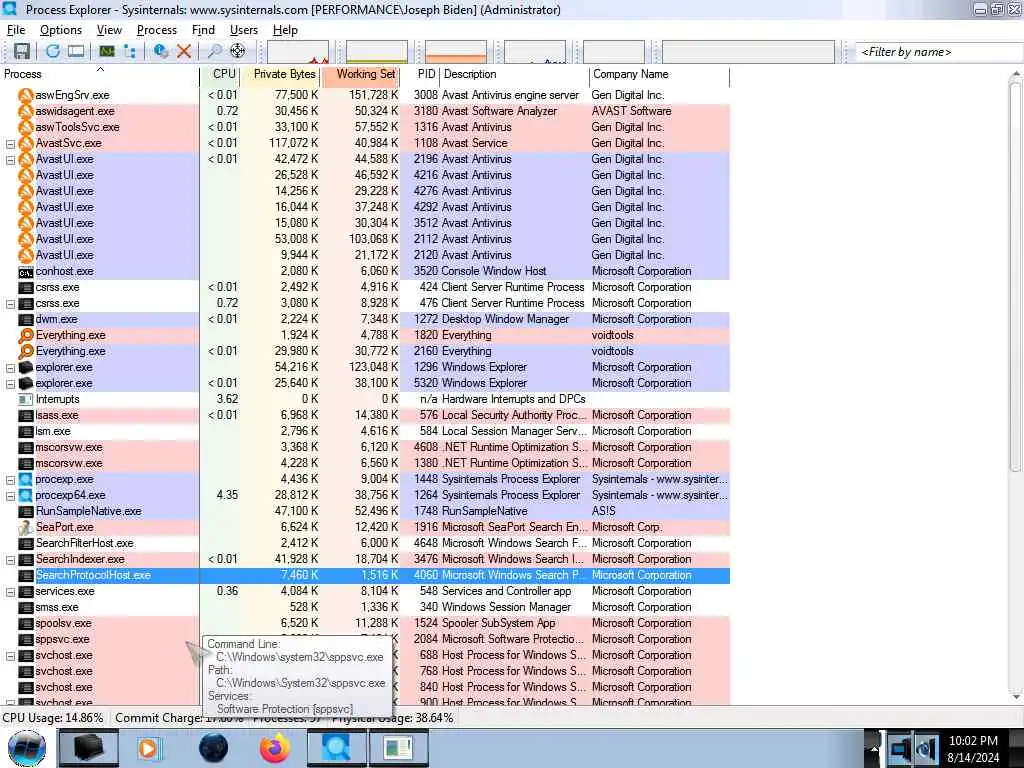Click the window-pane icon beside Refresh
The width and height of the screenshot is (1024, 768).
tap(76, 51)
